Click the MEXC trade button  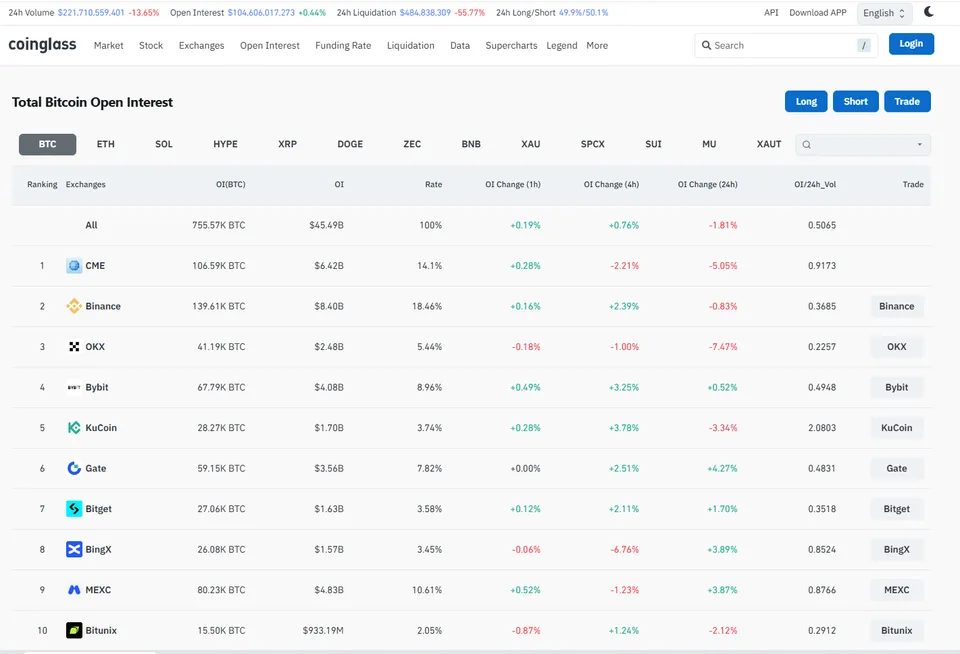pyautogui.click(x=896, y=590)
